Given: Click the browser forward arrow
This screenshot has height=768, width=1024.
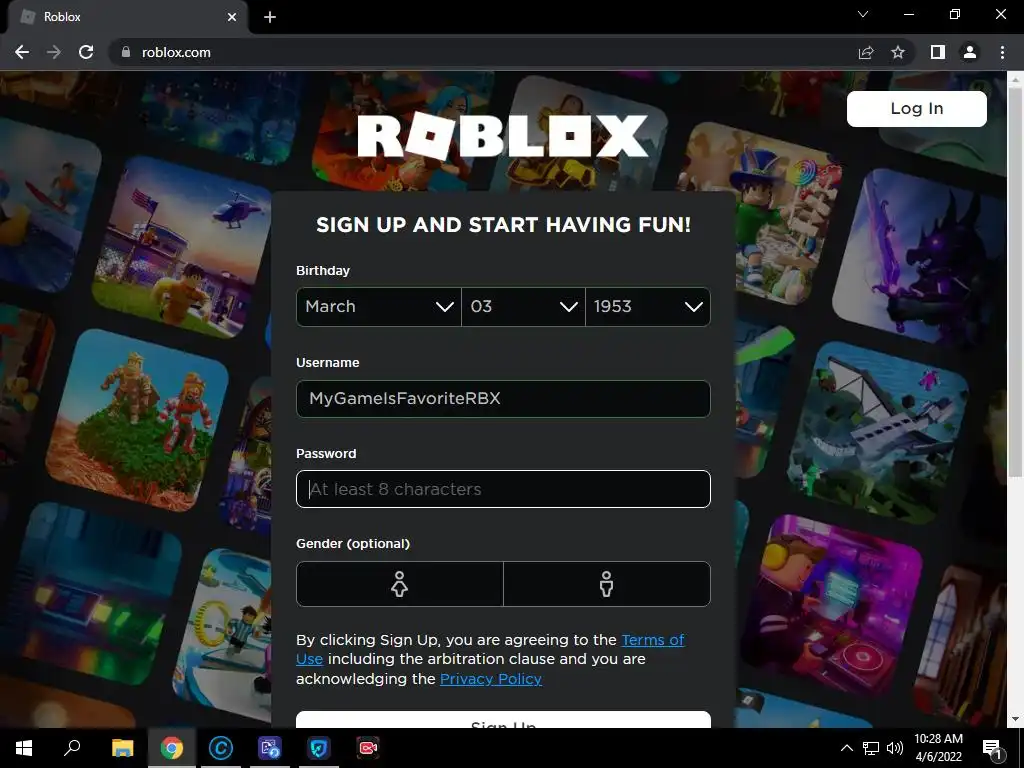Looking at the screenshot, I should (x=54, y=52).
